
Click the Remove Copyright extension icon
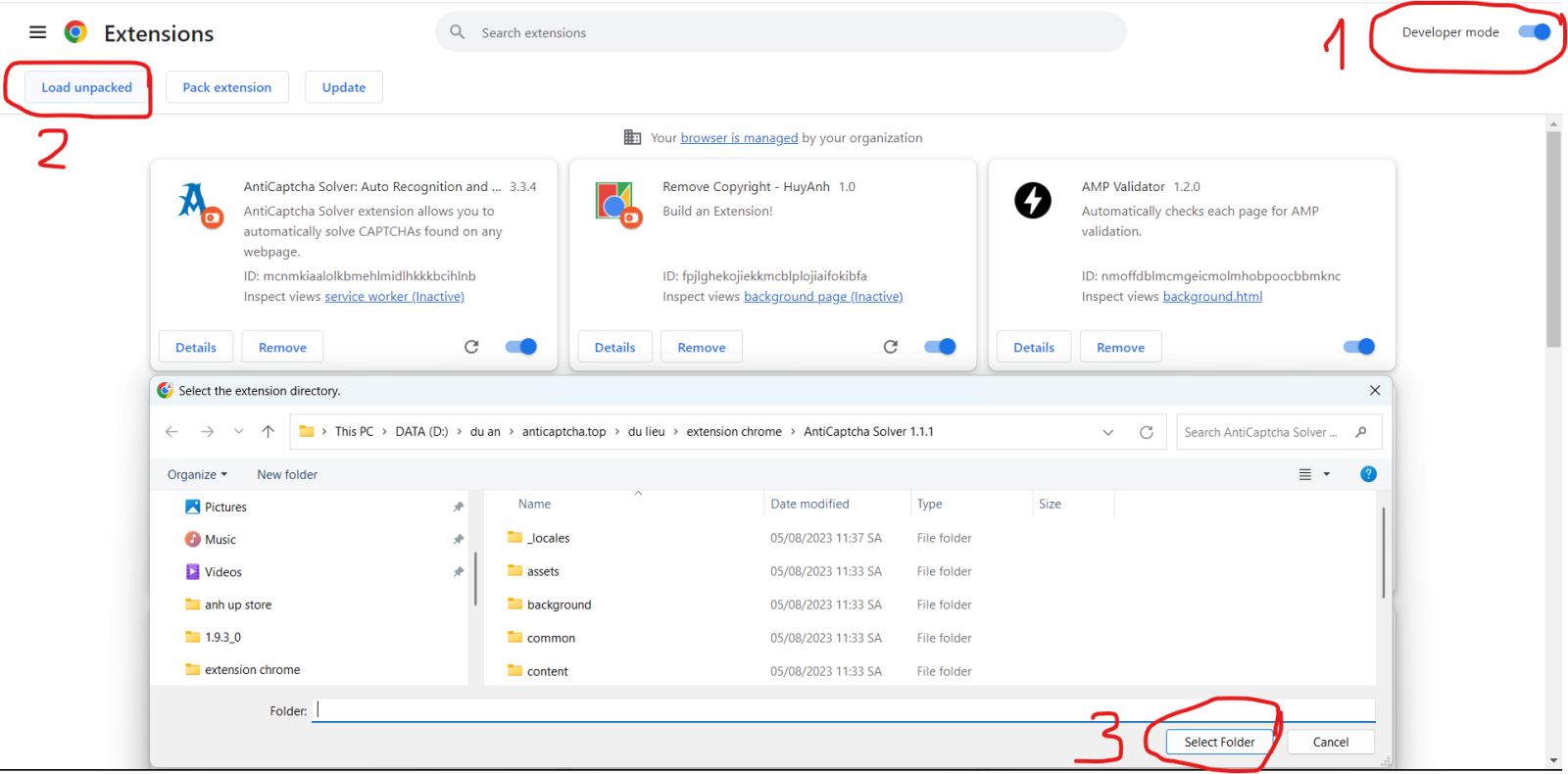pyautogui.click(x=618, y=205)
